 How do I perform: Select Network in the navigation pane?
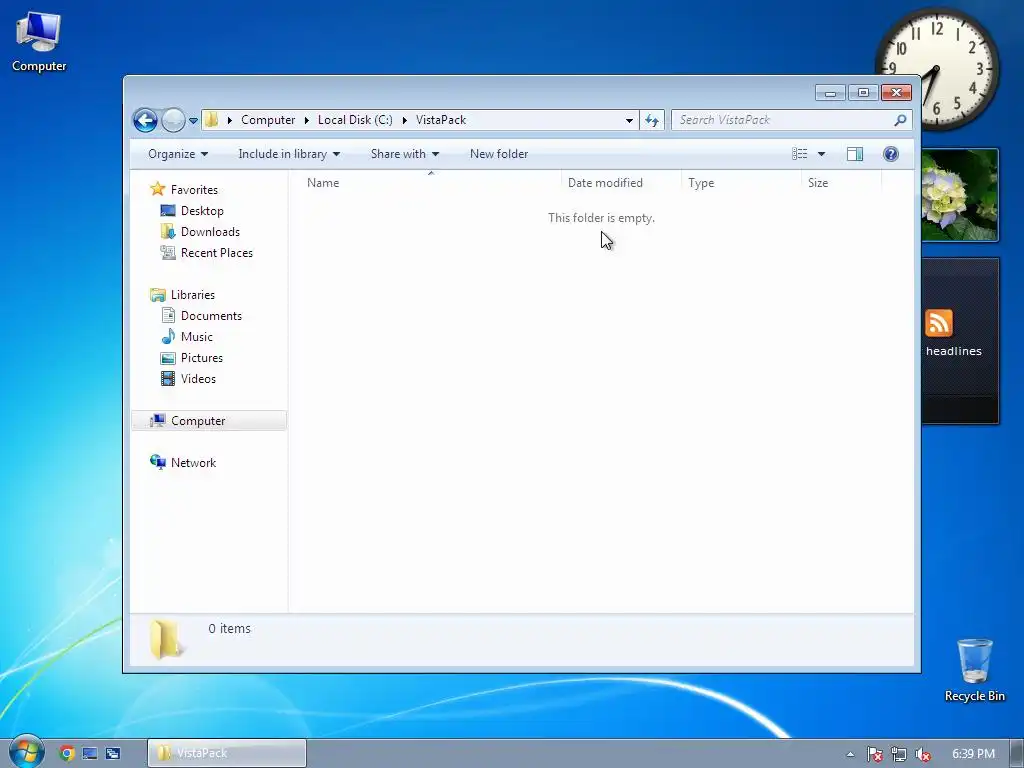click(x=193, y=463)
